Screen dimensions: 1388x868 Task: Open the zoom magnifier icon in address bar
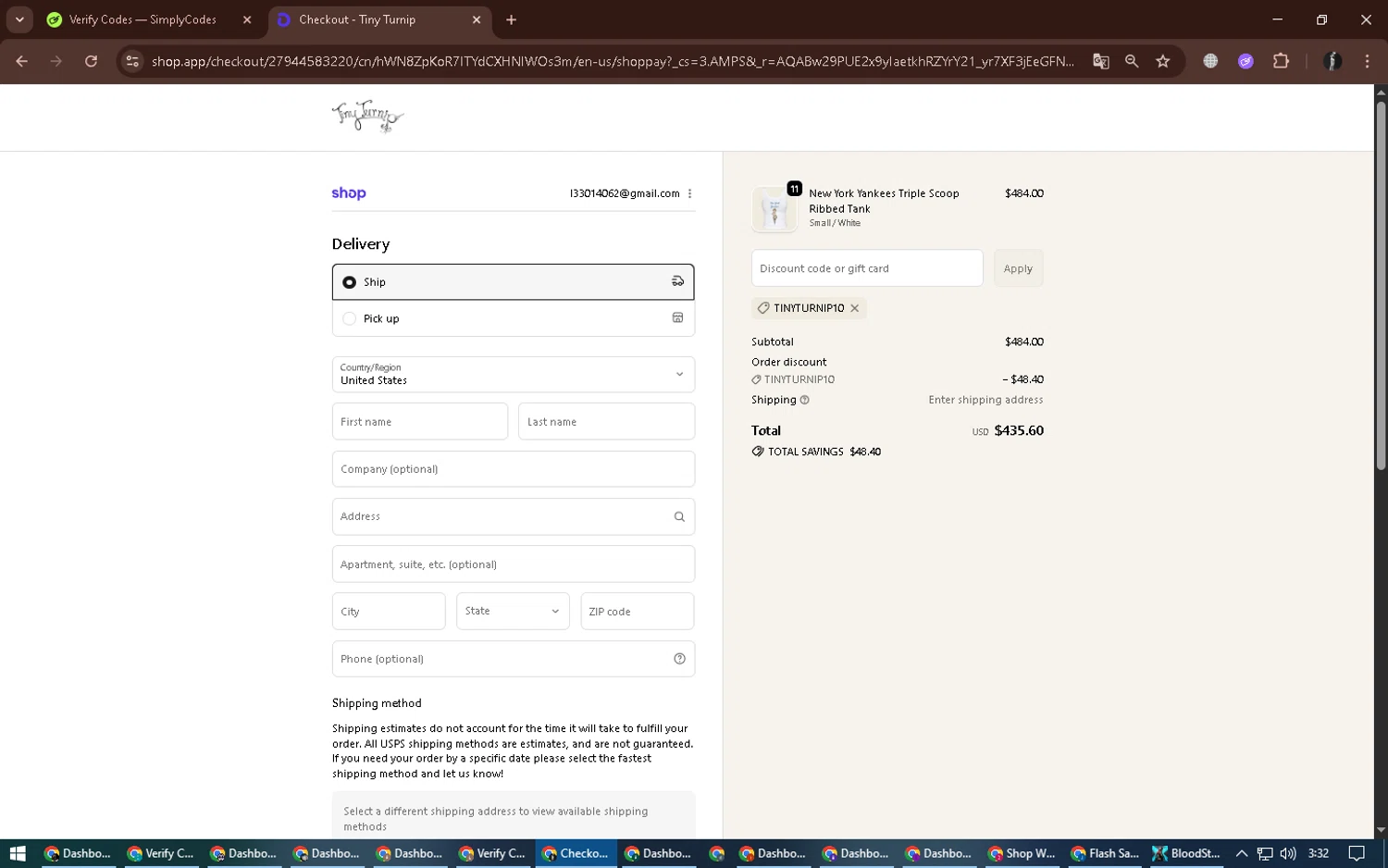(1132, 61)
